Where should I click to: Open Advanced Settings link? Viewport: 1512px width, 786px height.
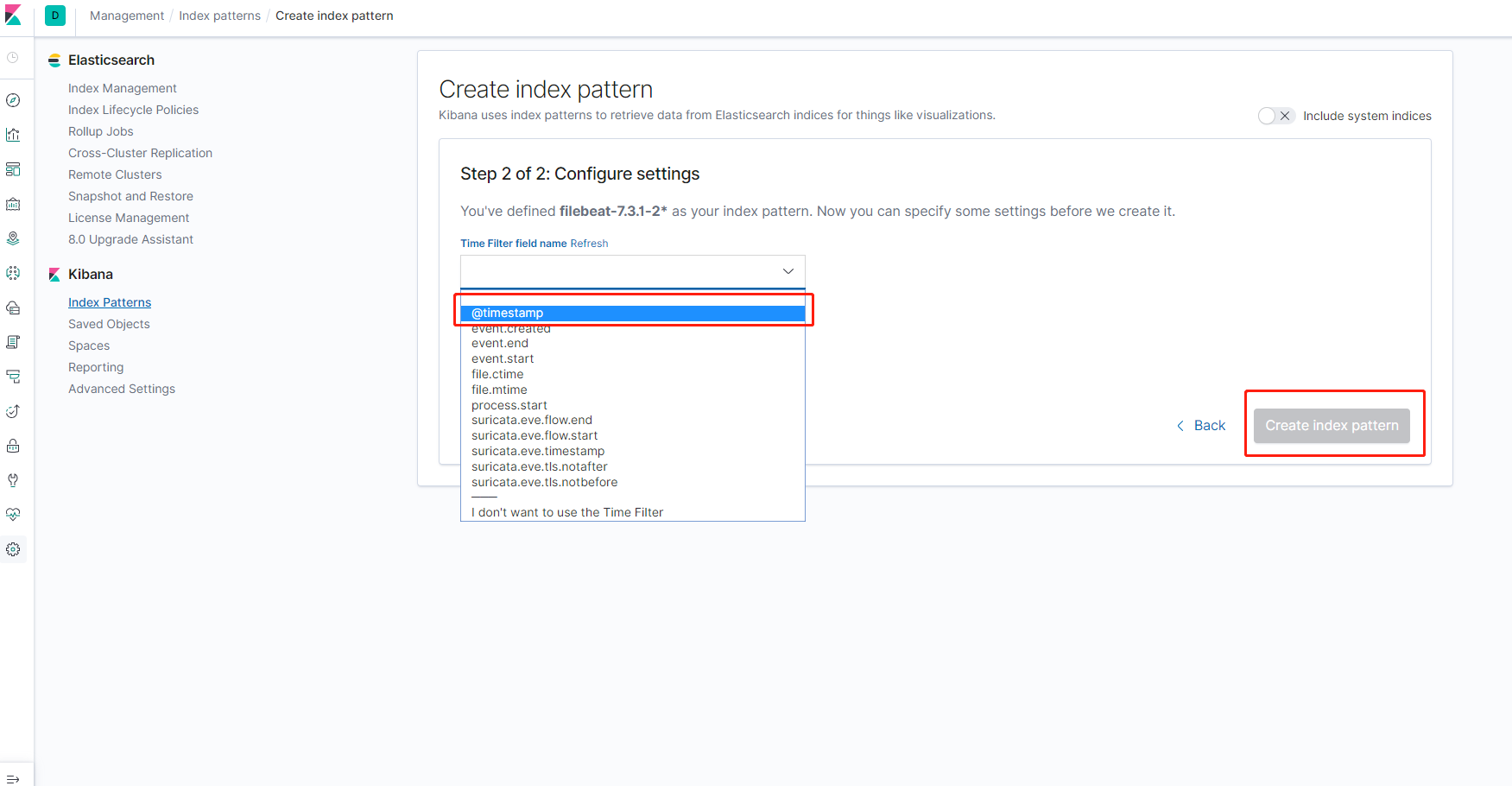pyautogui.click(x=122, y=389)
